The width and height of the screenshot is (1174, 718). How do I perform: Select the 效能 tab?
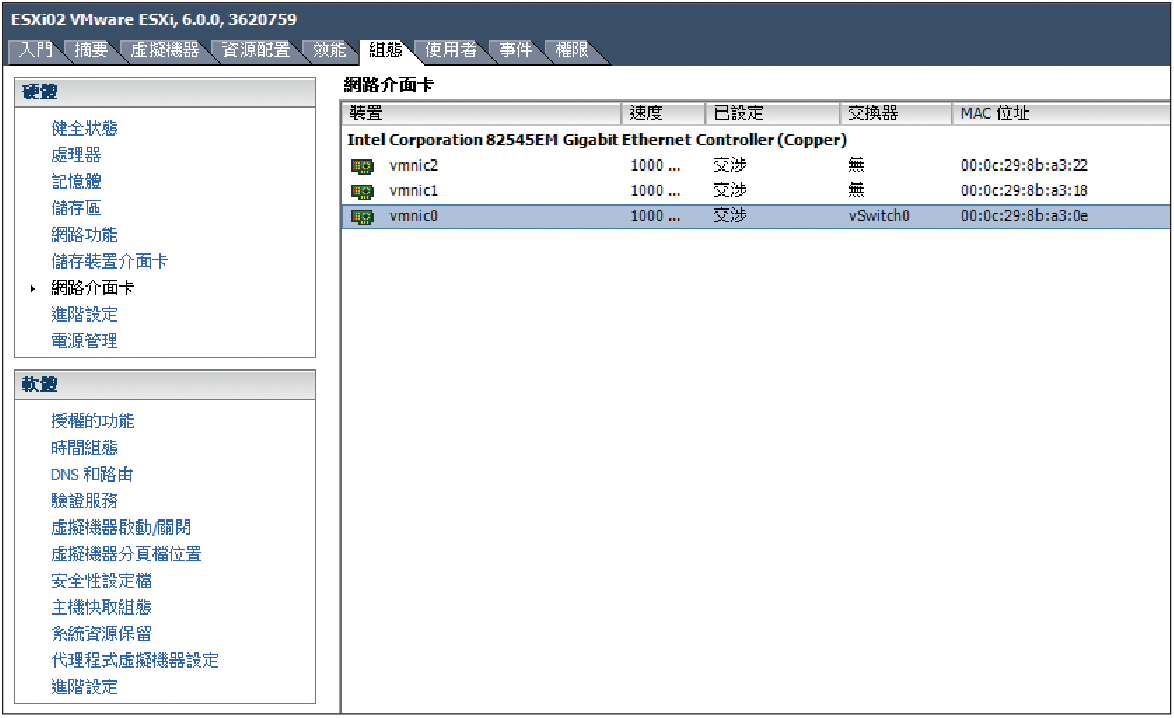coord(329,50)
